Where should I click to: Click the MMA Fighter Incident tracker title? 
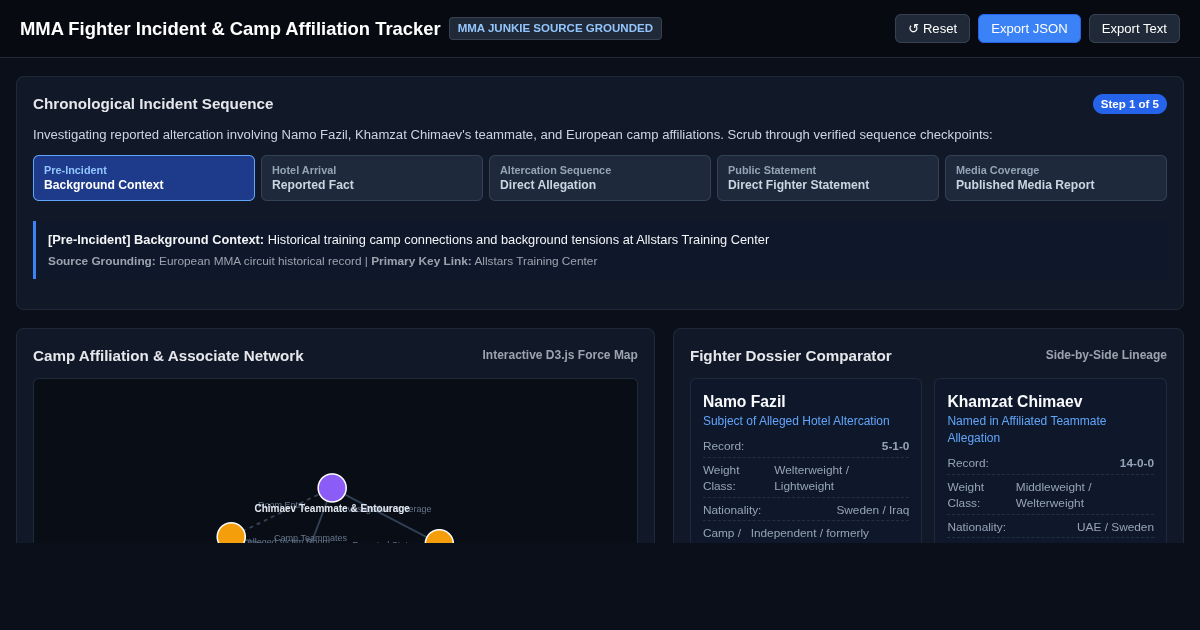point(230,29)
